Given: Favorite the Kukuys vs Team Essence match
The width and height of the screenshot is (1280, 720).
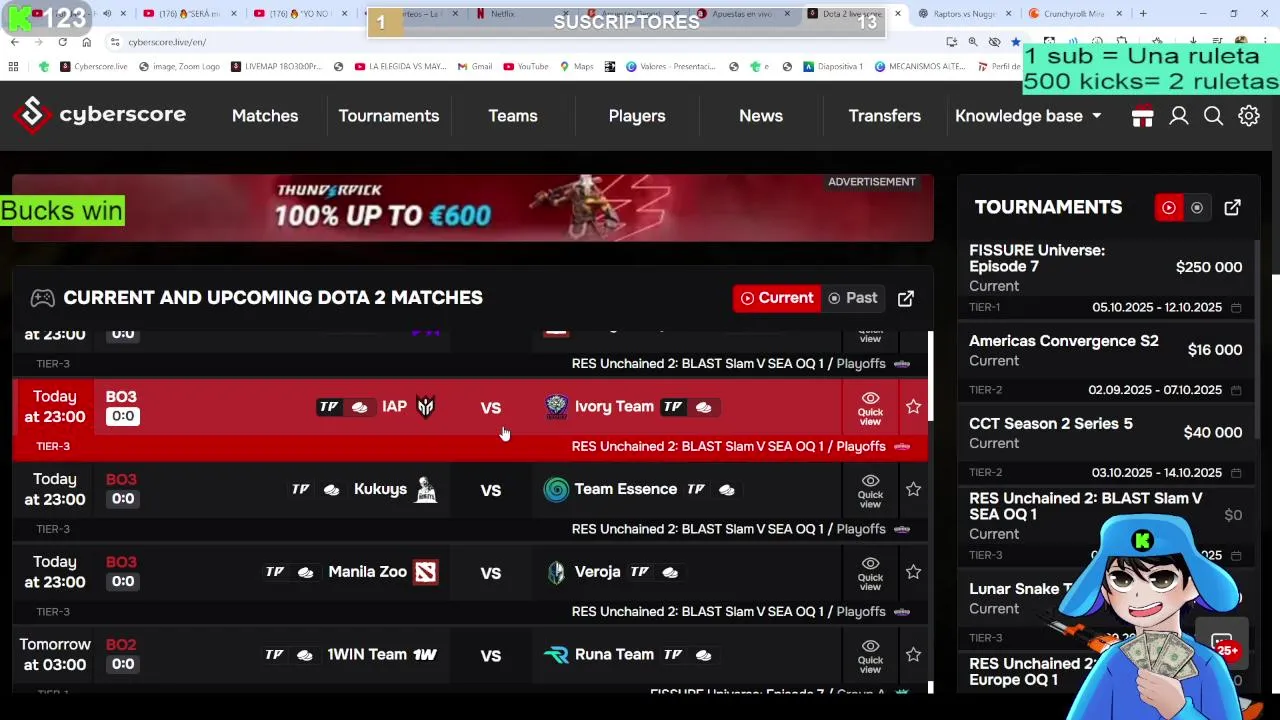Looking at the screenshot, I should point(913,490).
